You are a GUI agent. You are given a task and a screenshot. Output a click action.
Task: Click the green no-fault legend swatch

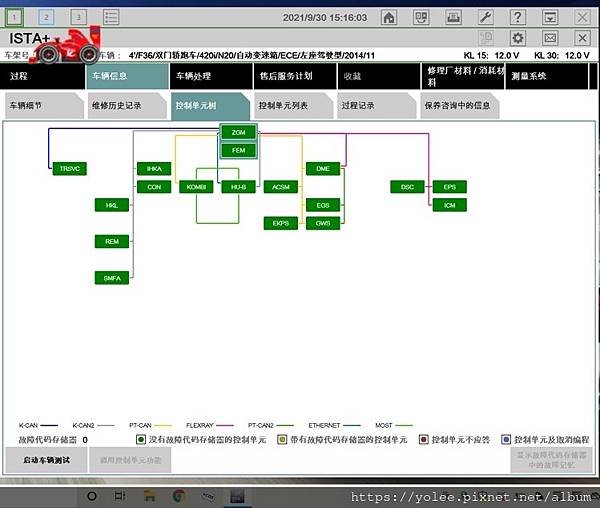coord(141,440)
